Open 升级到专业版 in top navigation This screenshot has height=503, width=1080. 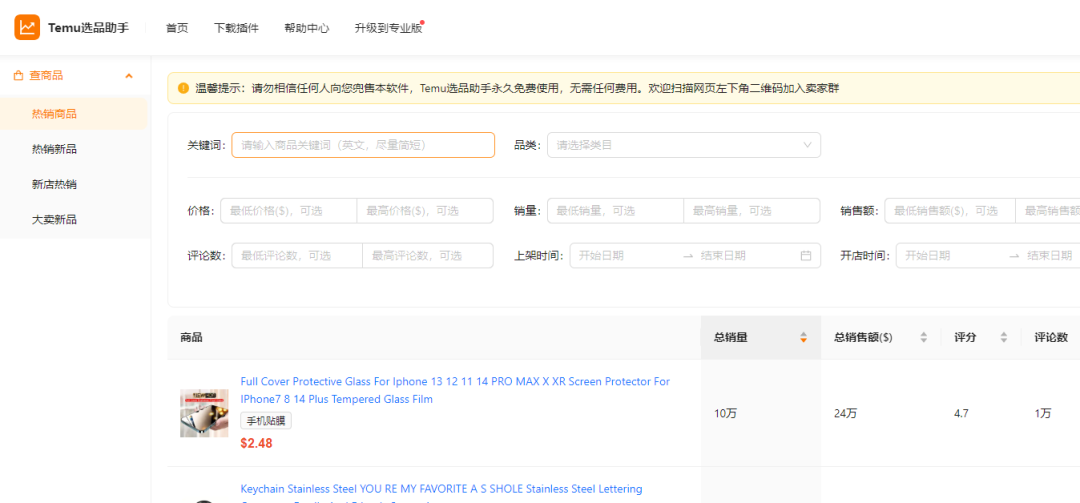(388, 28)
